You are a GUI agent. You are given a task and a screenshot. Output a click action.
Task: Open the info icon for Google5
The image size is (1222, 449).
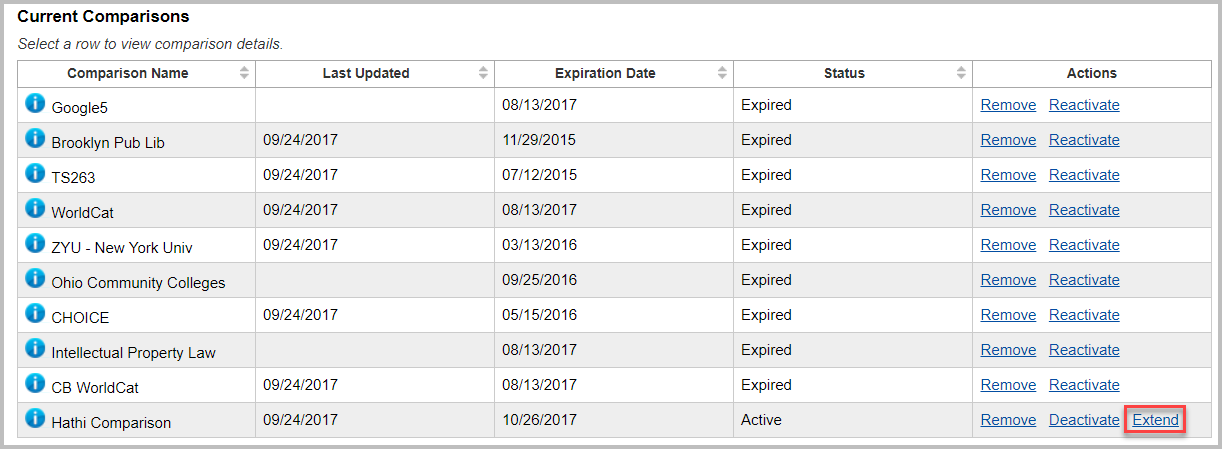(36, 103)
